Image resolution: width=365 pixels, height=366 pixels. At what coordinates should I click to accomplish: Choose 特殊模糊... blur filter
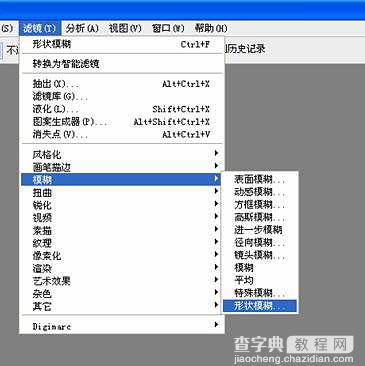(260, 293)
